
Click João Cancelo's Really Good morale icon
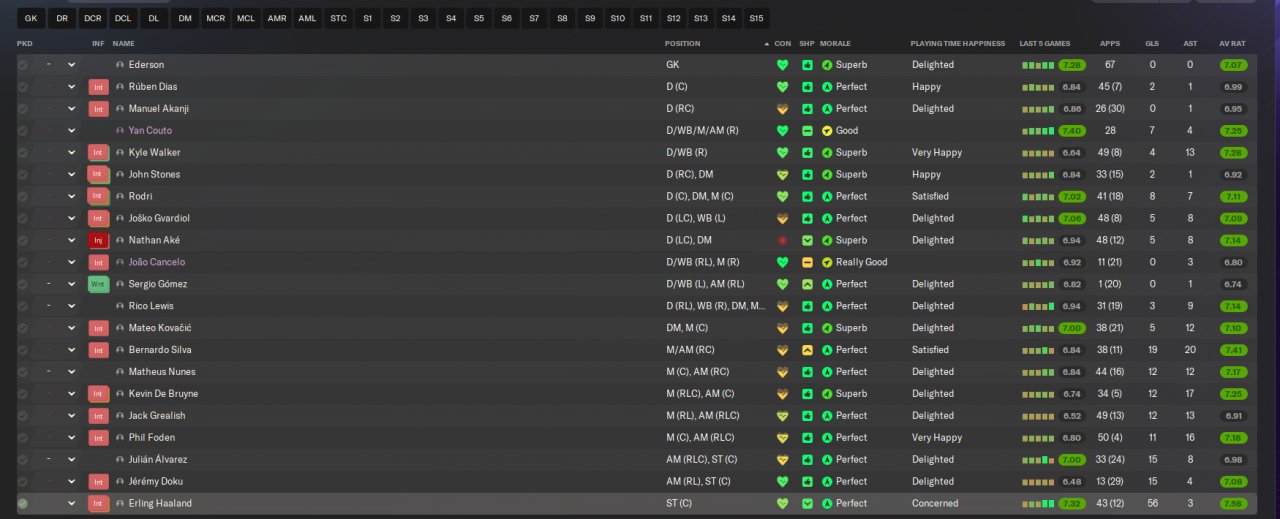(x=827, y=262)
